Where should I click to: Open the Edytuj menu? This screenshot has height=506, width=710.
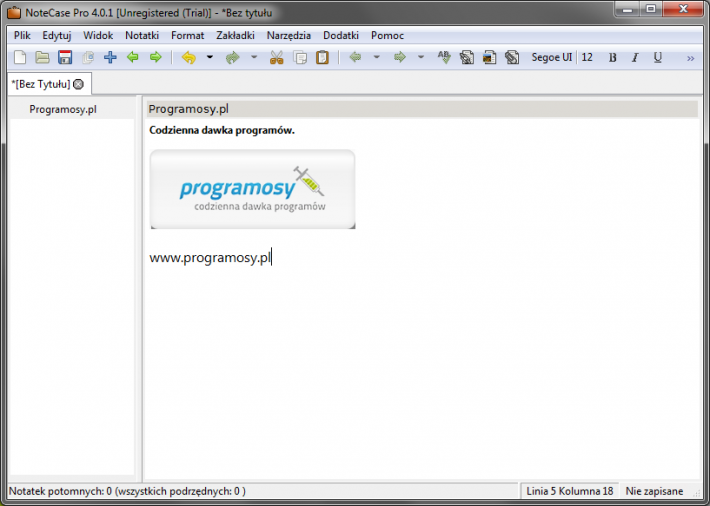click(57, 35)
